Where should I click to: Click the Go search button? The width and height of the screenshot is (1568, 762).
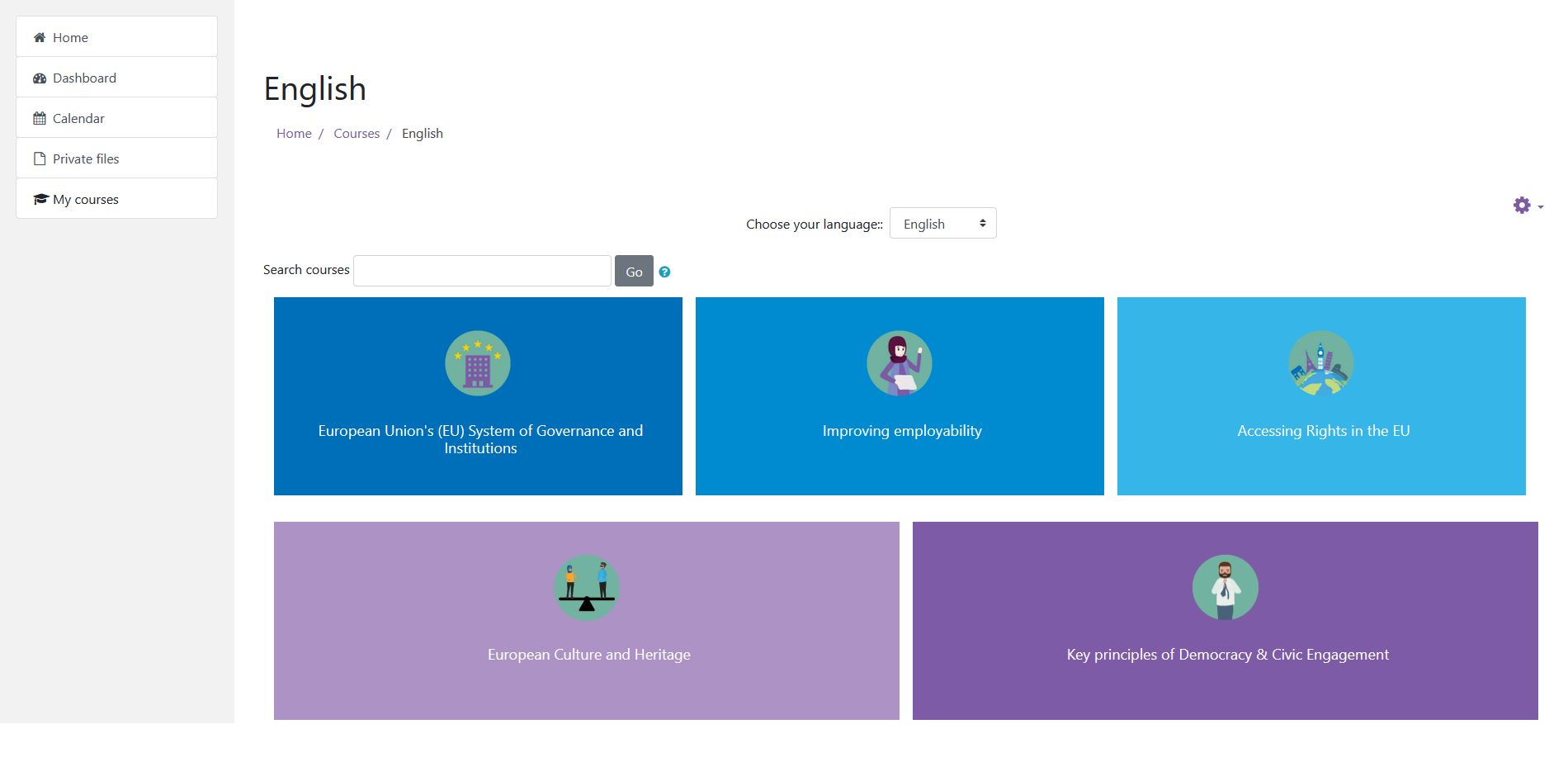pos(634,271)
